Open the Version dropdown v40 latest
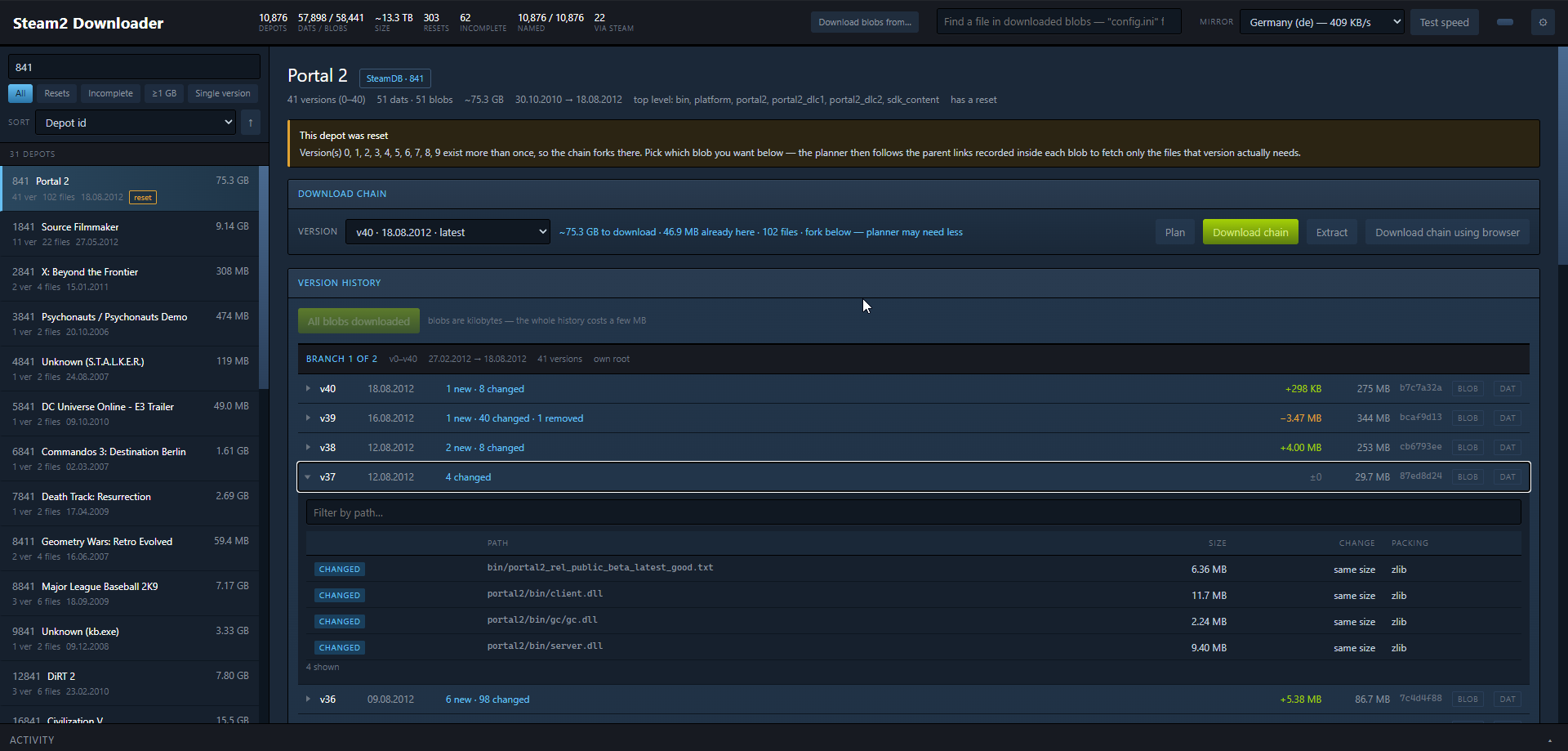Image resolution: width=1568 pixels, height=751 pixels. 448,232
